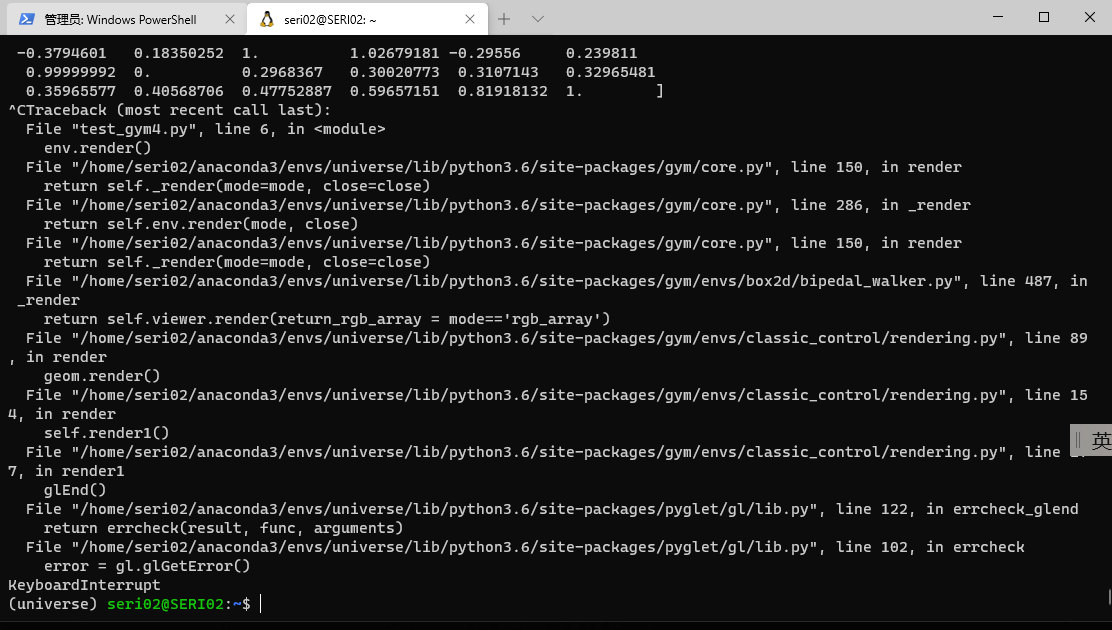Screen dimensions: 1112x630
Task: Click the PowerShell icon in first tab
Action: tap(27, 19)
